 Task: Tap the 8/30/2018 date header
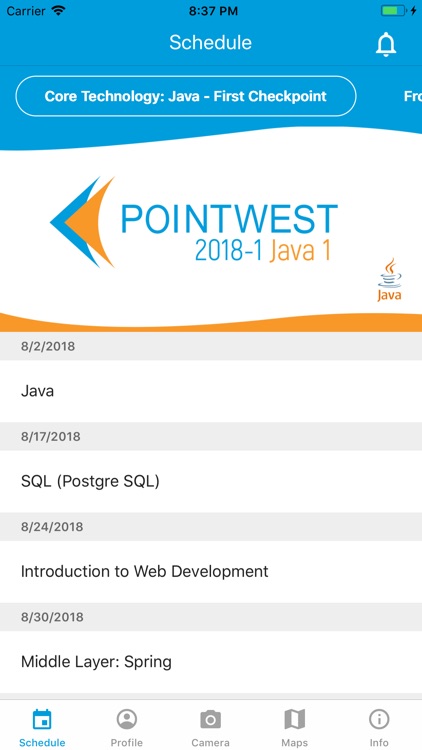coord(211,617)
